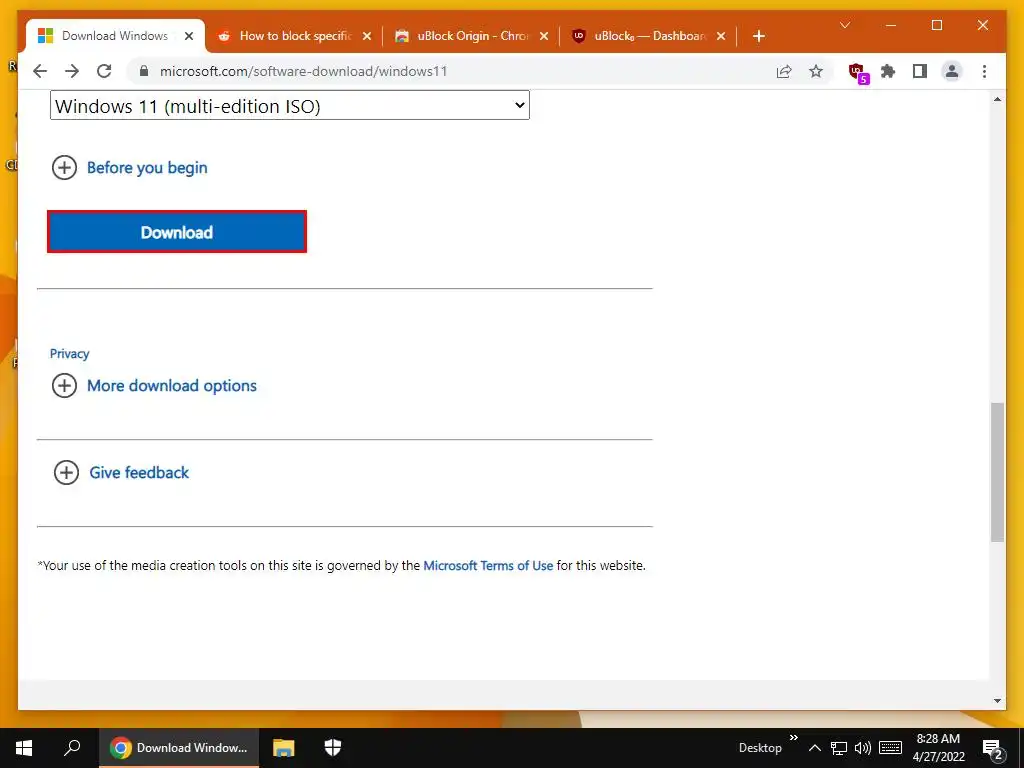Expand Before you begin section
1024x768 pixels.
coord(130,168)
